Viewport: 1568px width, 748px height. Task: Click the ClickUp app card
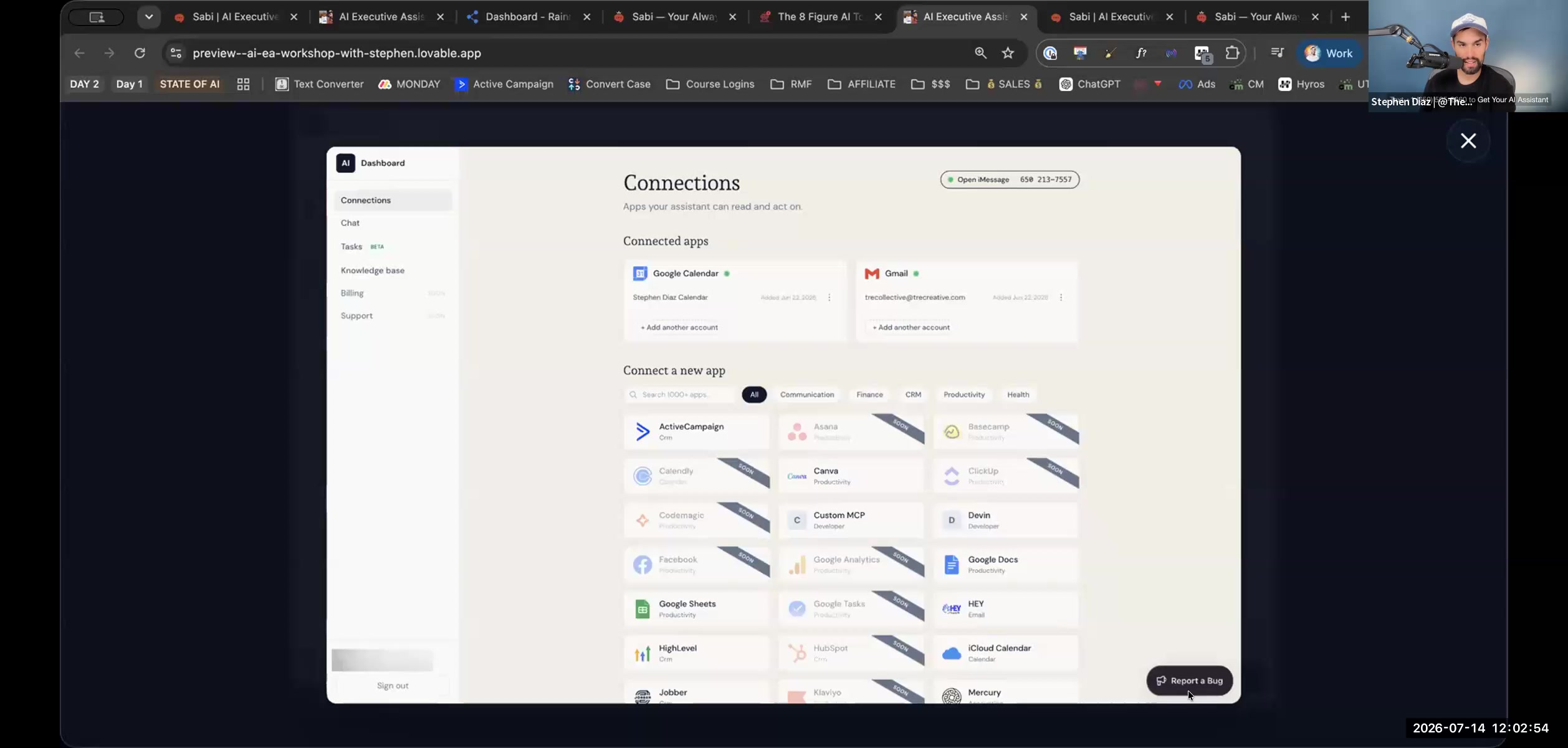pyautogui.click(x=1006, y=476)
